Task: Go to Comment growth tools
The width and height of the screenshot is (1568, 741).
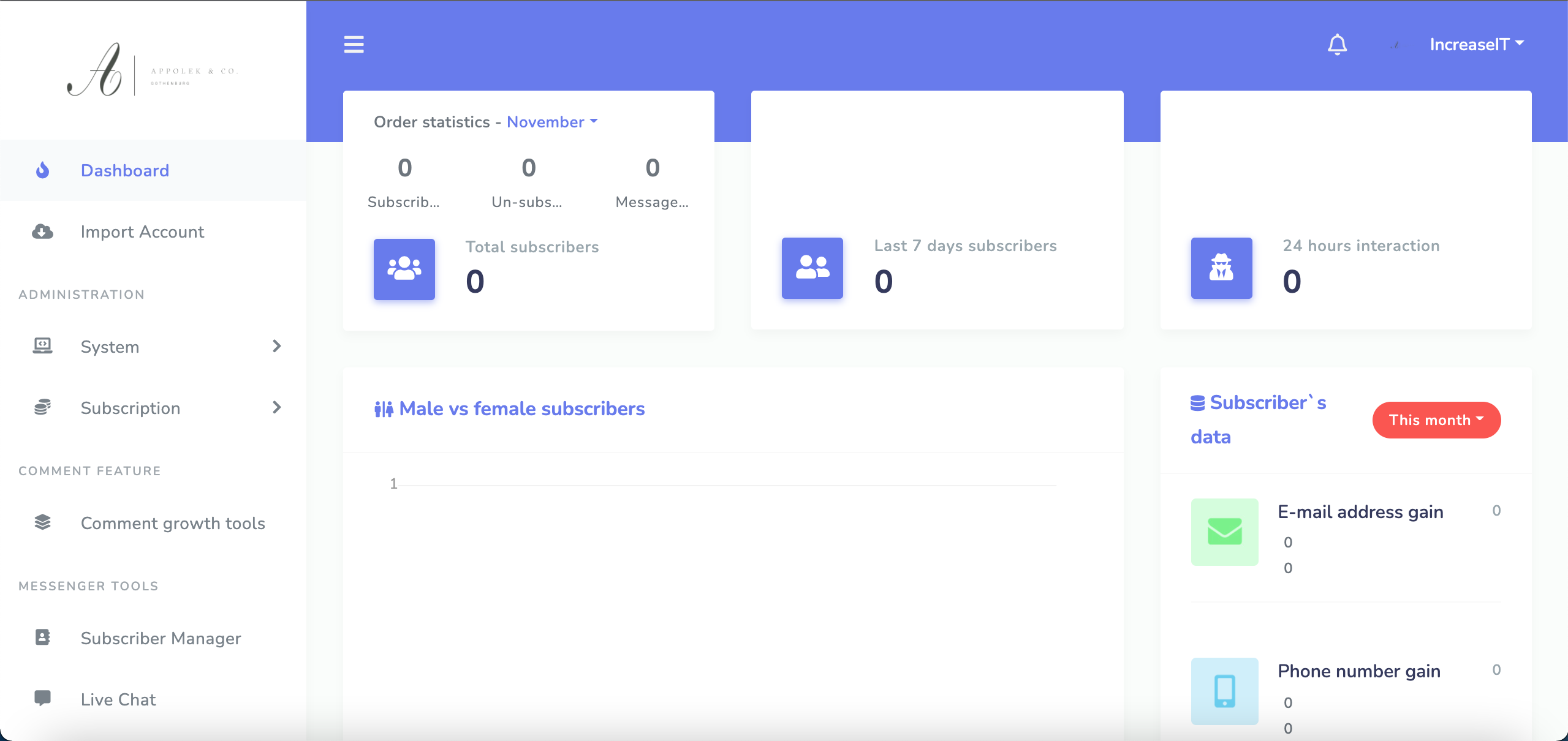Action: [172, 523]
